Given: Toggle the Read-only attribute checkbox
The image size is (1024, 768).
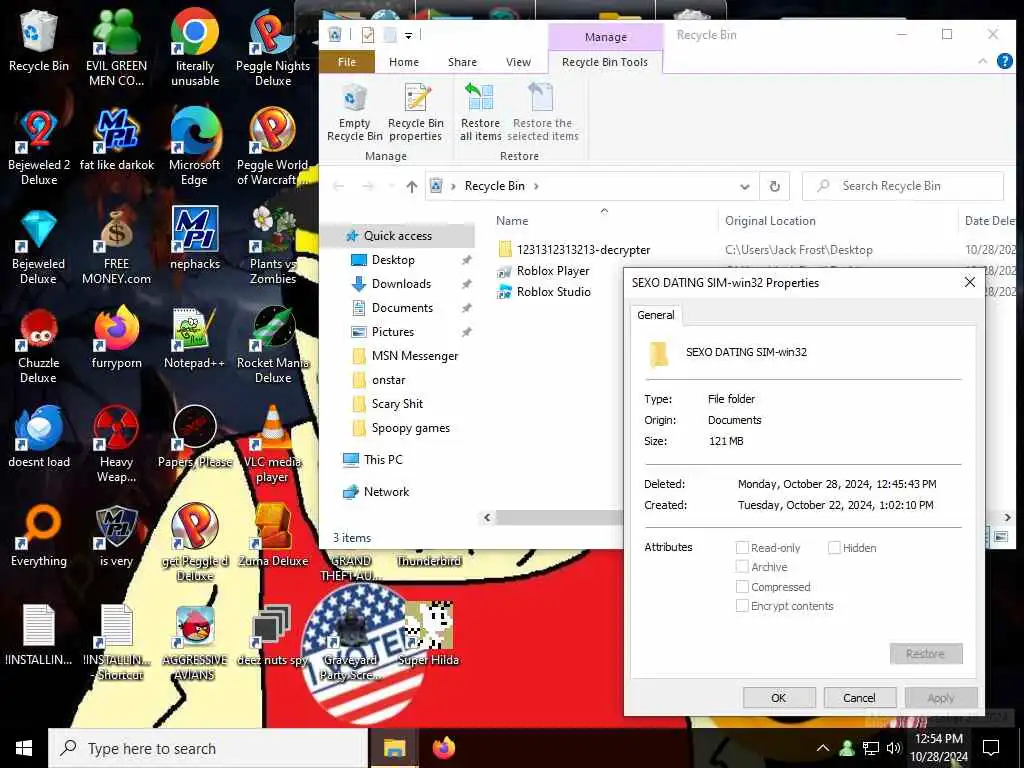Looking at the screenshot, I should pos(742,547).
